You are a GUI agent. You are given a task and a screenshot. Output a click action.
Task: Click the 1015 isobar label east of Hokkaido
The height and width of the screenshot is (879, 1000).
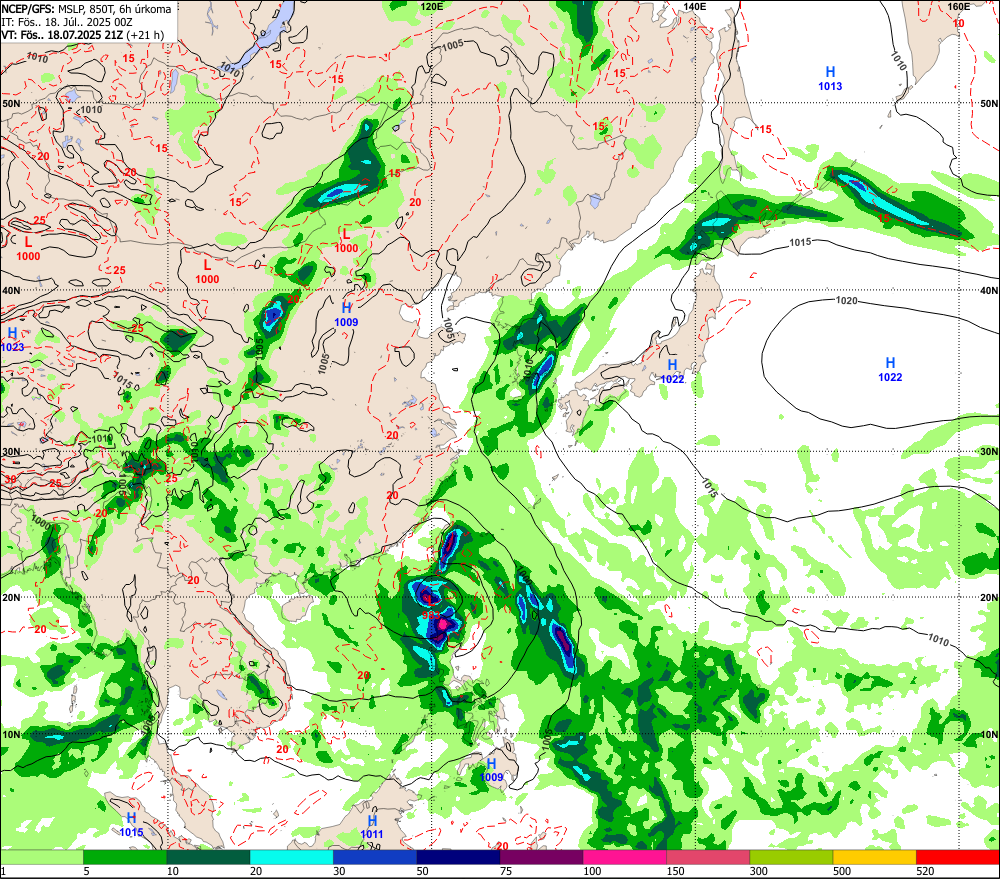point(800,242)
